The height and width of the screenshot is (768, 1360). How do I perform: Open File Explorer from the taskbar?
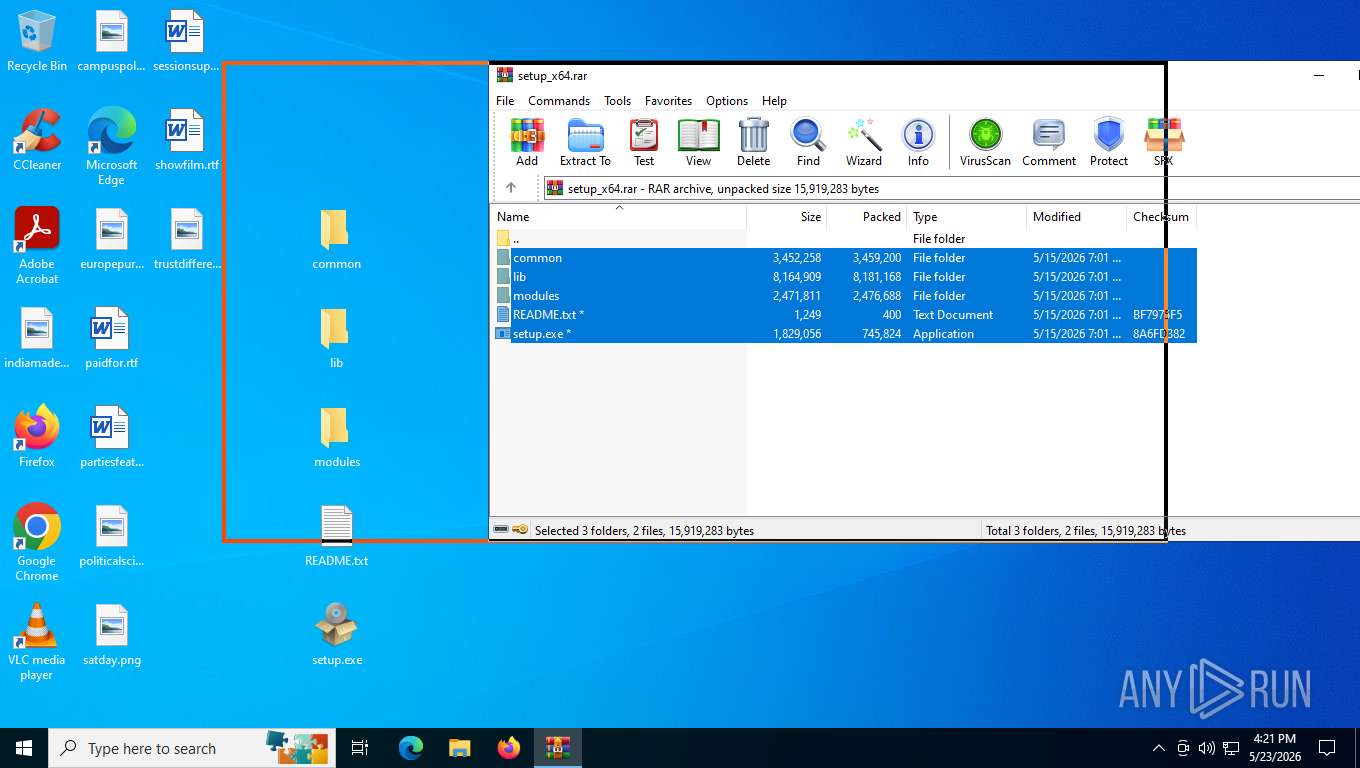tap(460, 748)
